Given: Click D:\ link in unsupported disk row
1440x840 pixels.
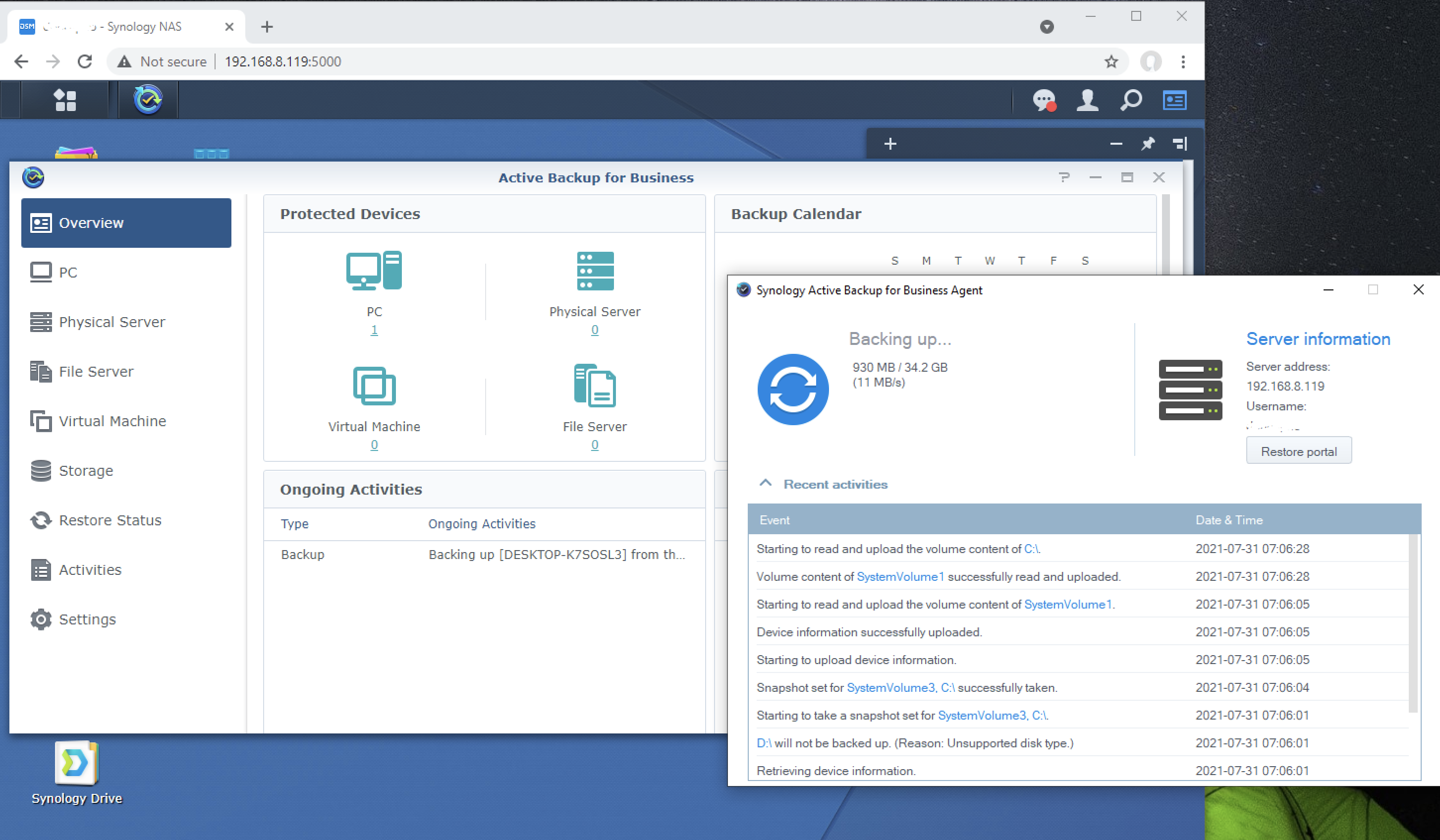Looking at the screenshot, I should (764, 743).
